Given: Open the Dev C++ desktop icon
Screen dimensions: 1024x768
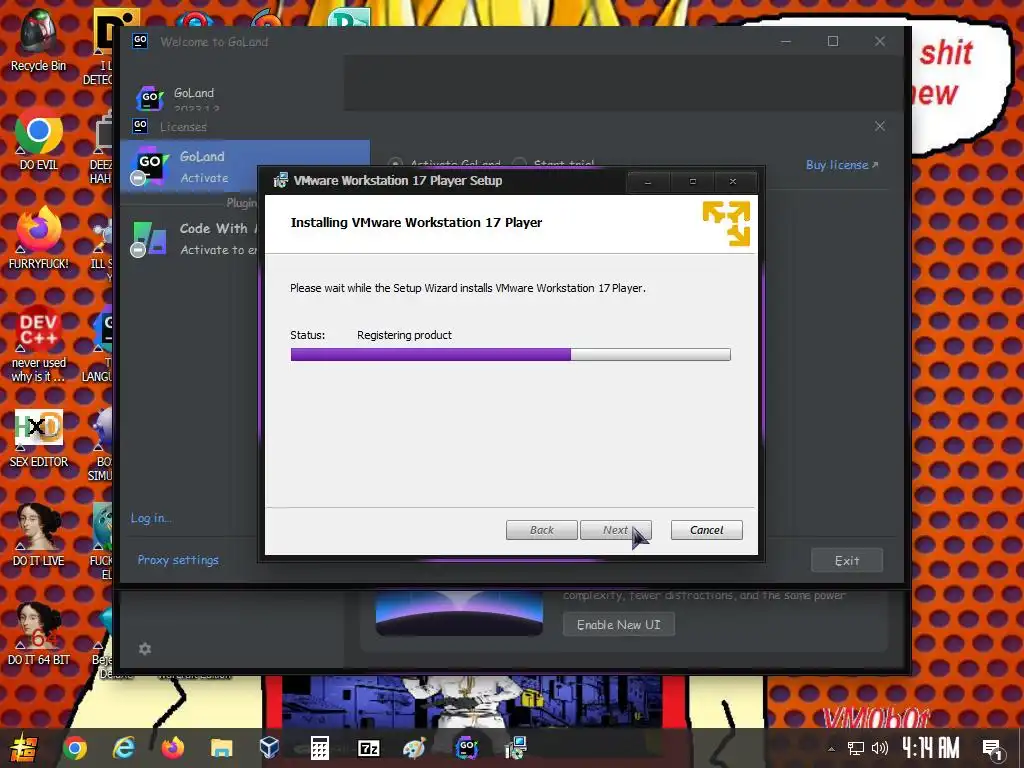Looking at the screenshot, I should coord(38,343).
